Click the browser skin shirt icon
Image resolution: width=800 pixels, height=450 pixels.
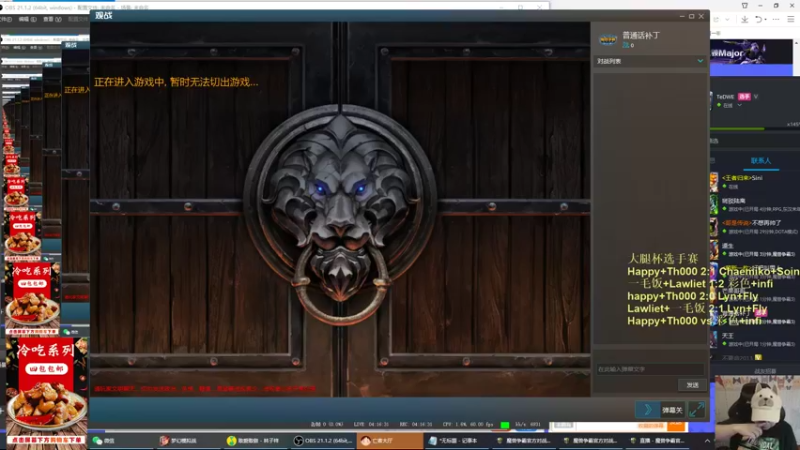click(744, 6)
